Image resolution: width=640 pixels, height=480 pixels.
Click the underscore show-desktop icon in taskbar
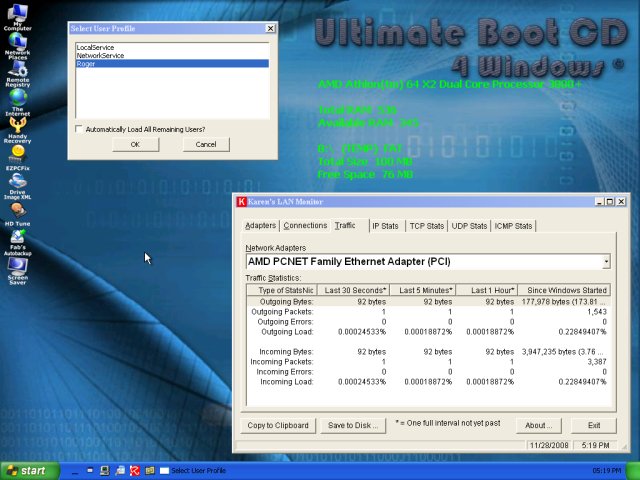point(74,473)
